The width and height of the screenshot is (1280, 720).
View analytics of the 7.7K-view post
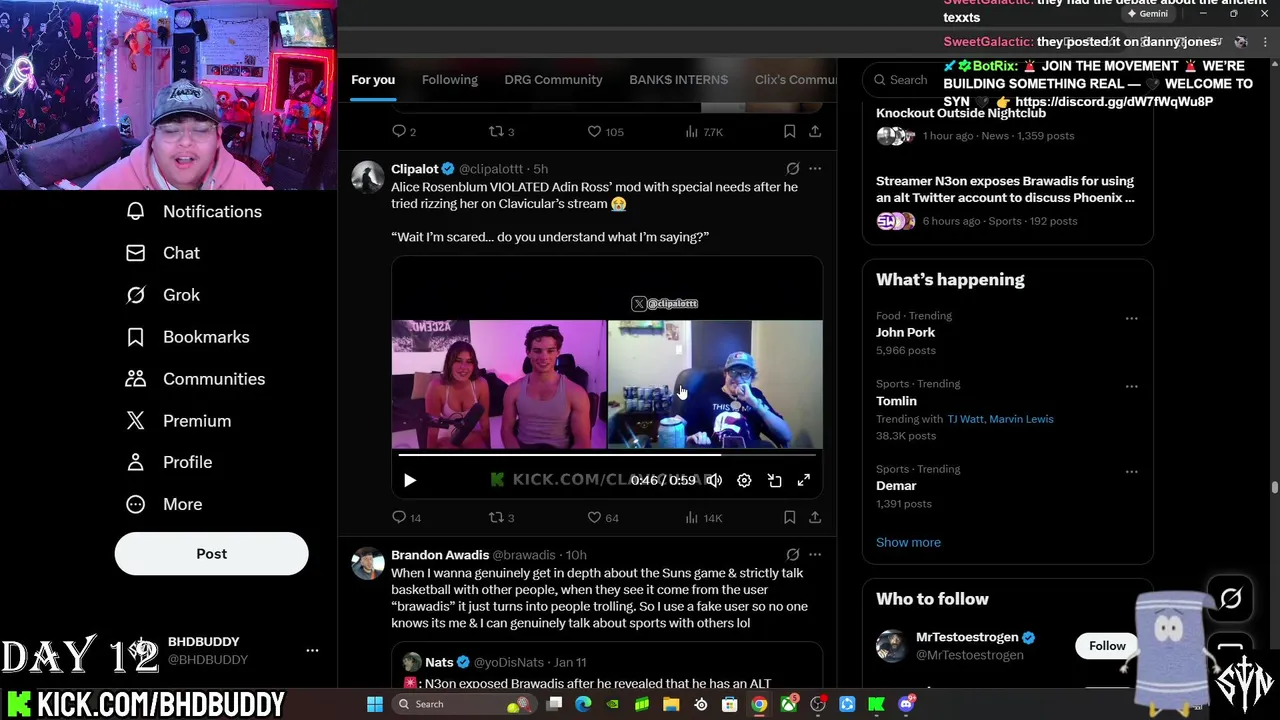click(x=703, y=132)
